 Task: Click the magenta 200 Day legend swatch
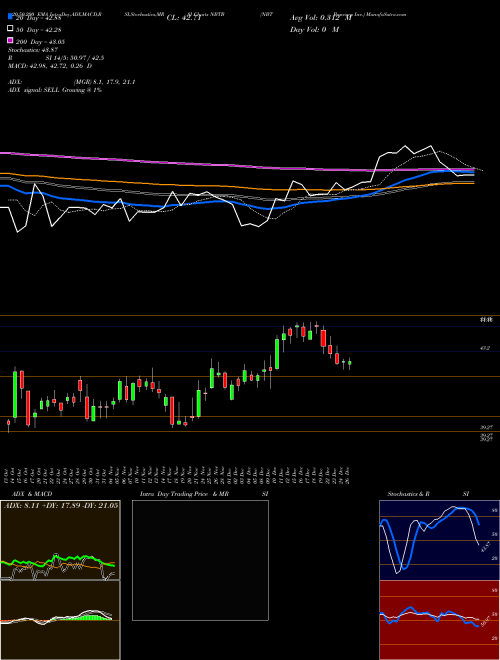pyautogui.click(x=10, y=40)
